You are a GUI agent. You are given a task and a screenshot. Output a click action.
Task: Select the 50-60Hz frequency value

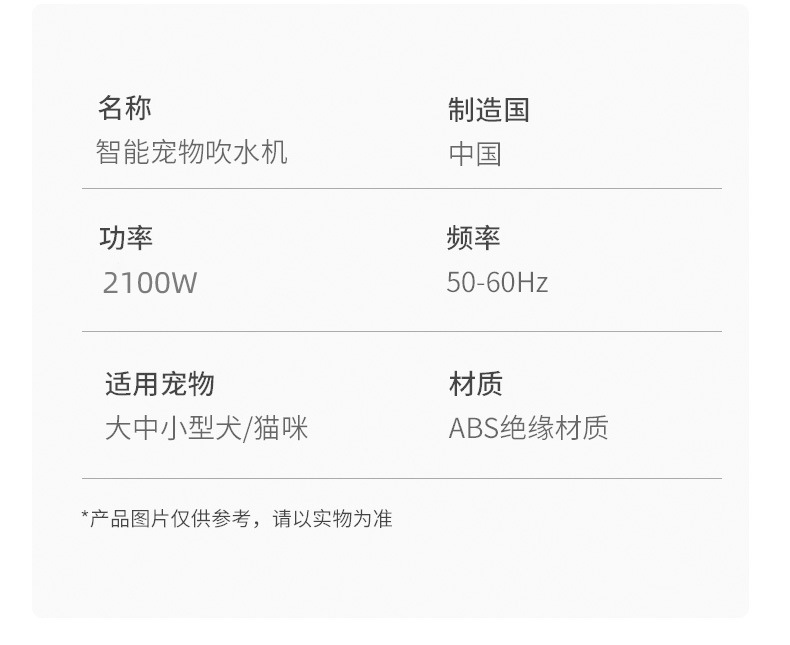[x=497, y=283]
